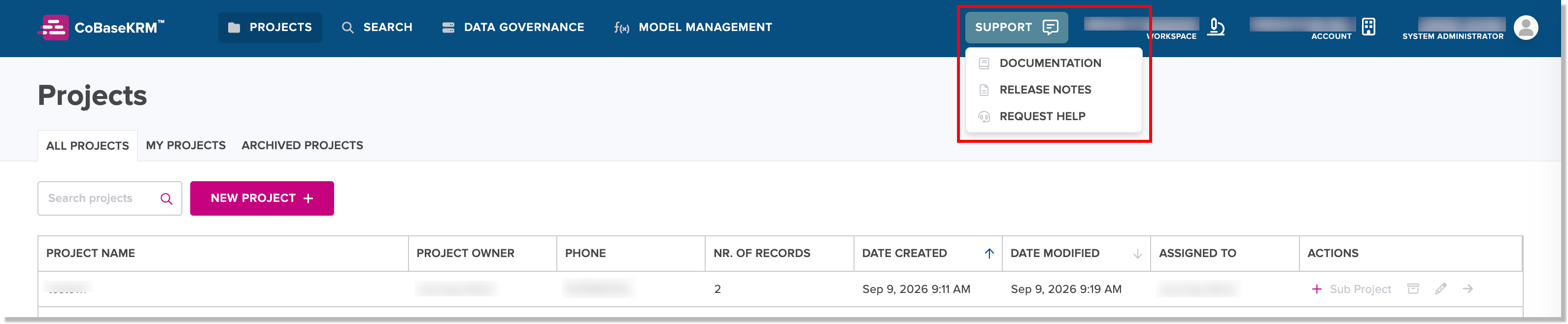Sort ascending by Date Created arrow
This screenshot has height=324, width=1568.
(989, 254)
